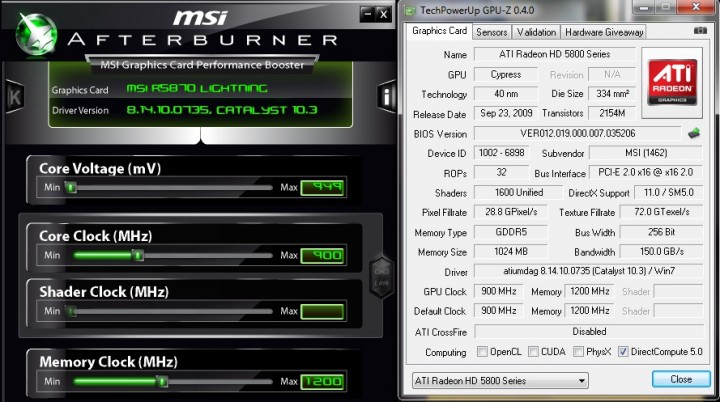Click the Afterburner Graphics Card name text
Image resolution: width=720 pixels, height=402 pixels.
(x=197, y=88)
